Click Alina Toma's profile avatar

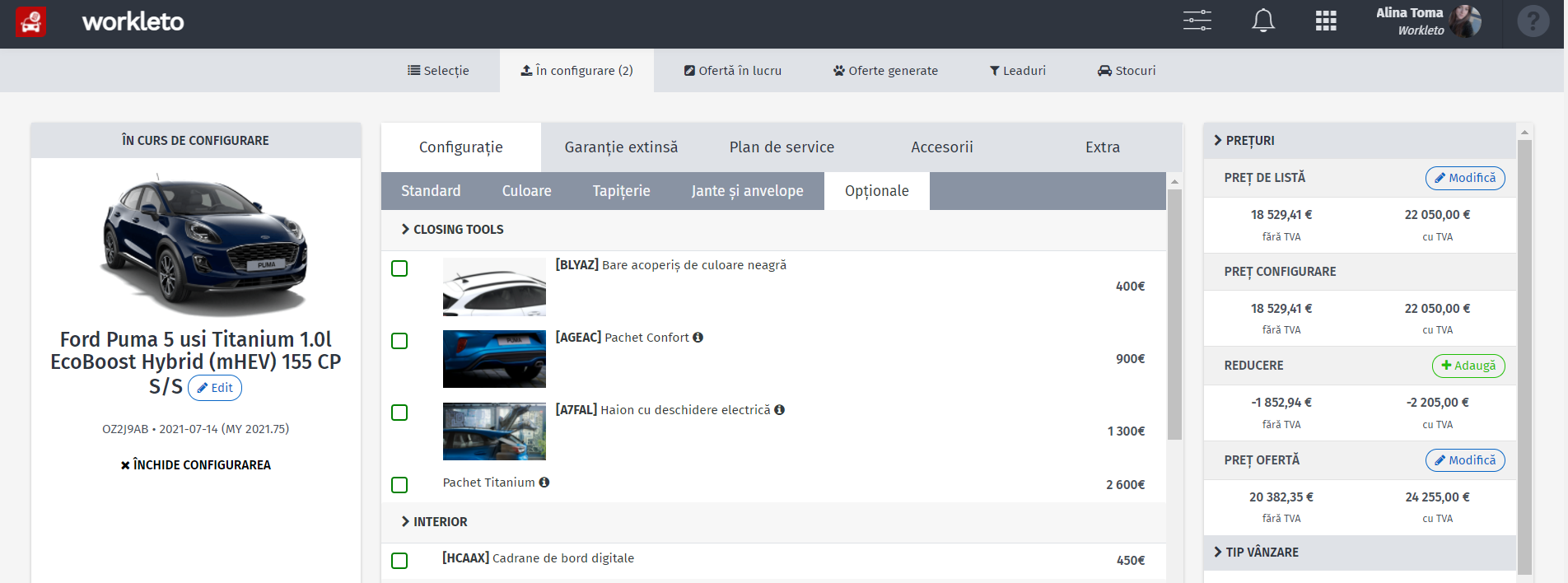coord(1466,21)
